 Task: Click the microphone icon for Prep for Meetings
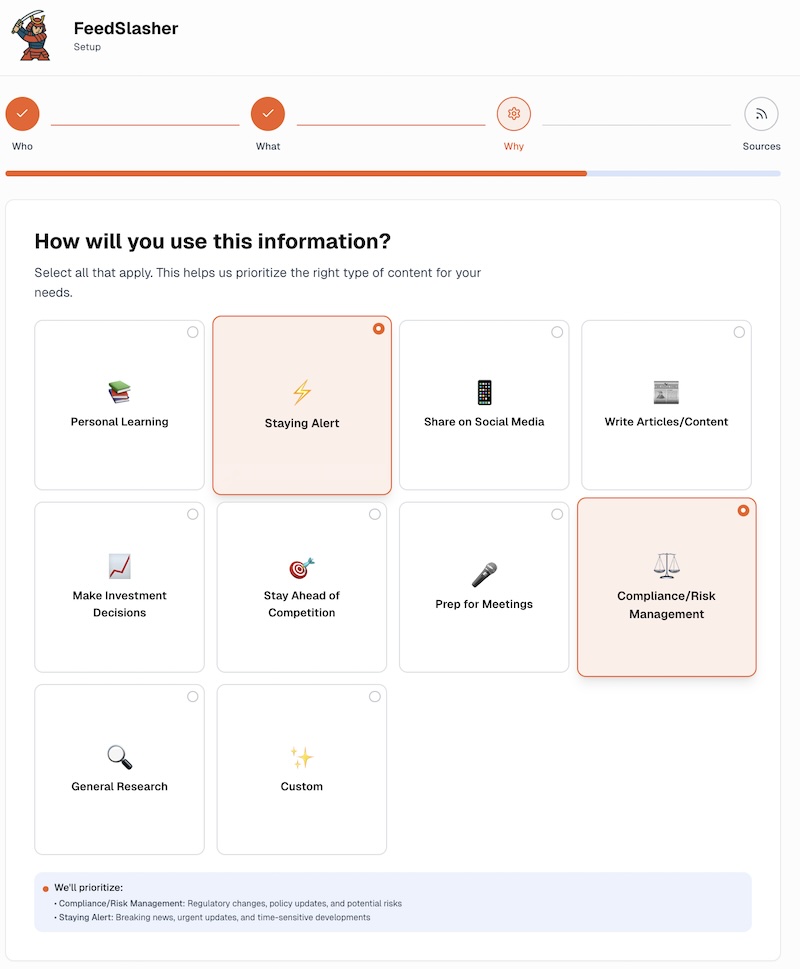[x=484, y=575]
